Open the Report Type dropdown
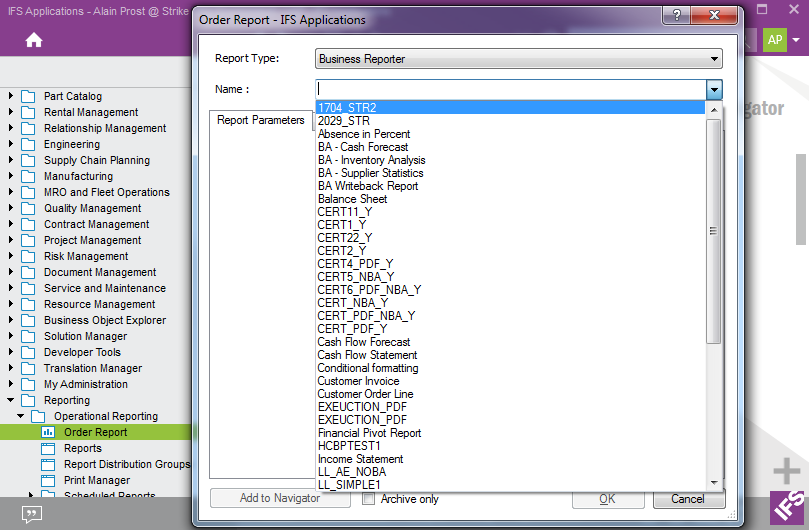Viewport: 809px width, 530px height. coord(714,59)
